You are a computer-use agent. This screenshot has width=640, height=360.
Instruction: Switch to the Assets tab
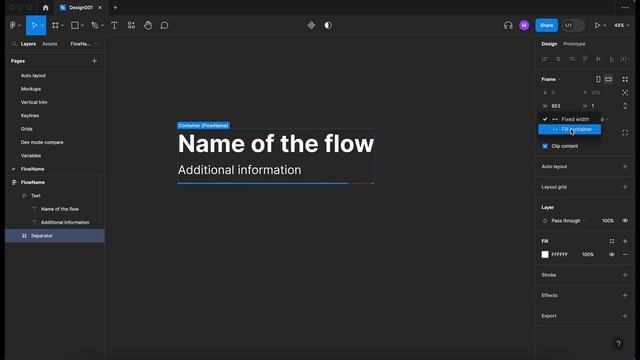pos(50,44)
